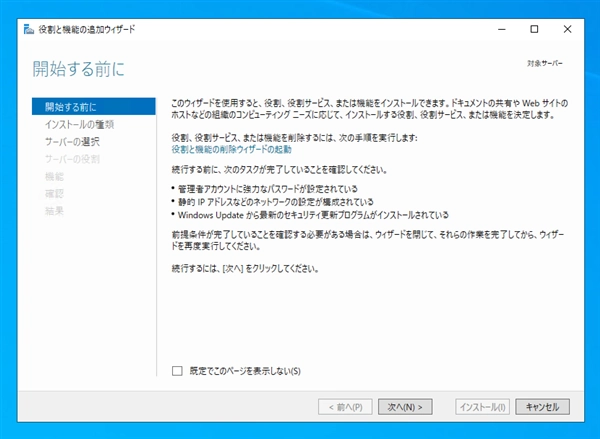Open 役割と機能の削除ウィザードの起動 link
The image size is (600, 439).
pyautogui.click(x=232, y=149)
